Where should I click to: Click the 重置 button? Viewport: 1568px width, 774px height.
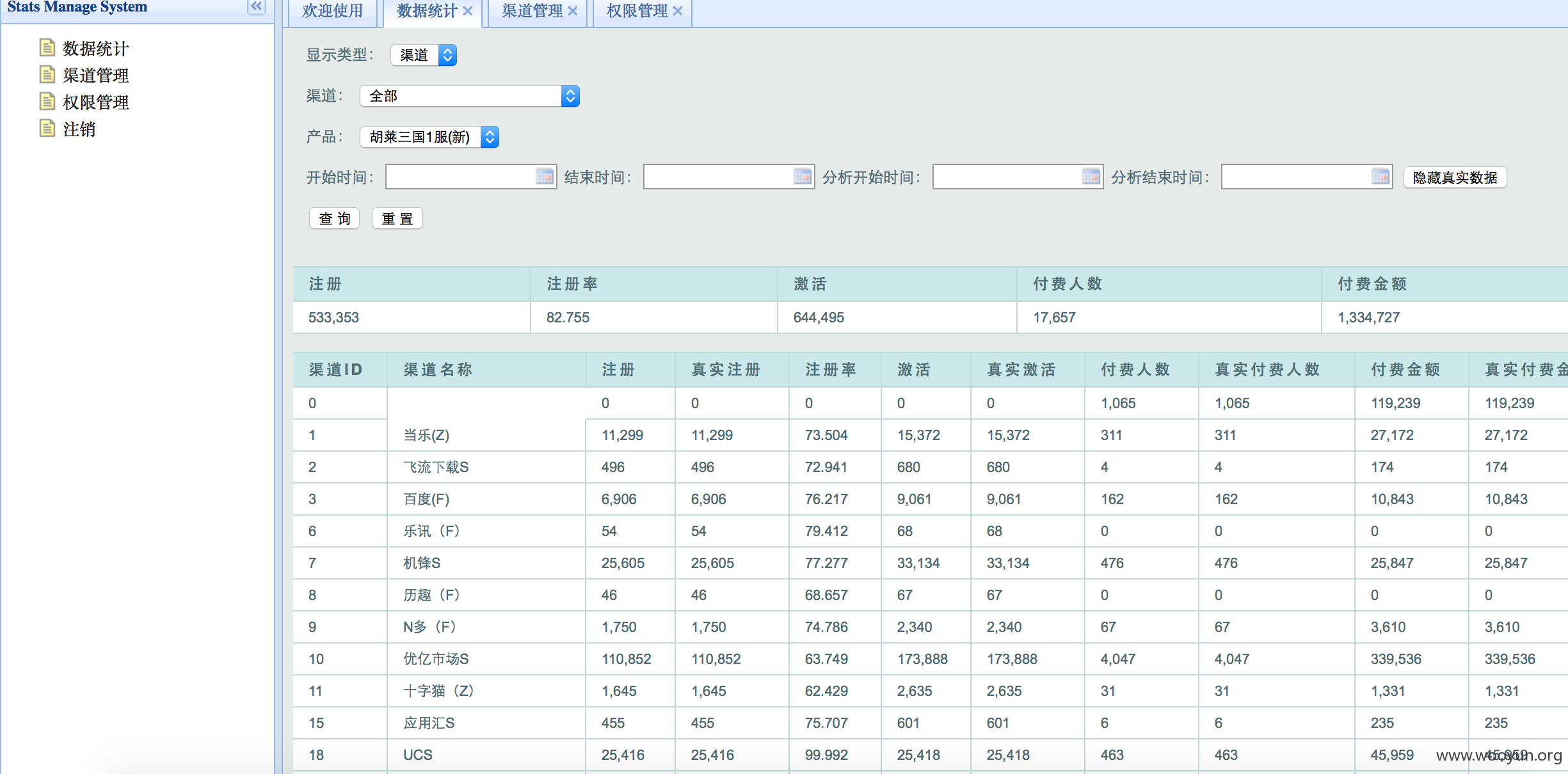[397, 218]
